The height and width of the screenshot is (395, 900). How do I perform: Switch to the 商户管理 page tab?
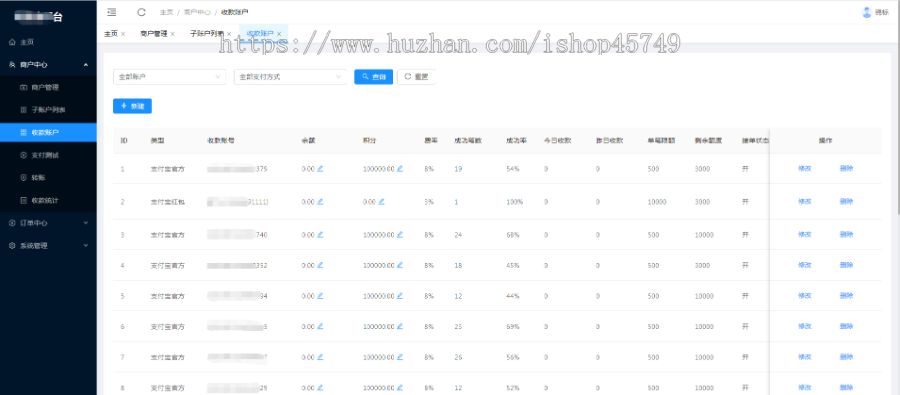tap(154, 34)
